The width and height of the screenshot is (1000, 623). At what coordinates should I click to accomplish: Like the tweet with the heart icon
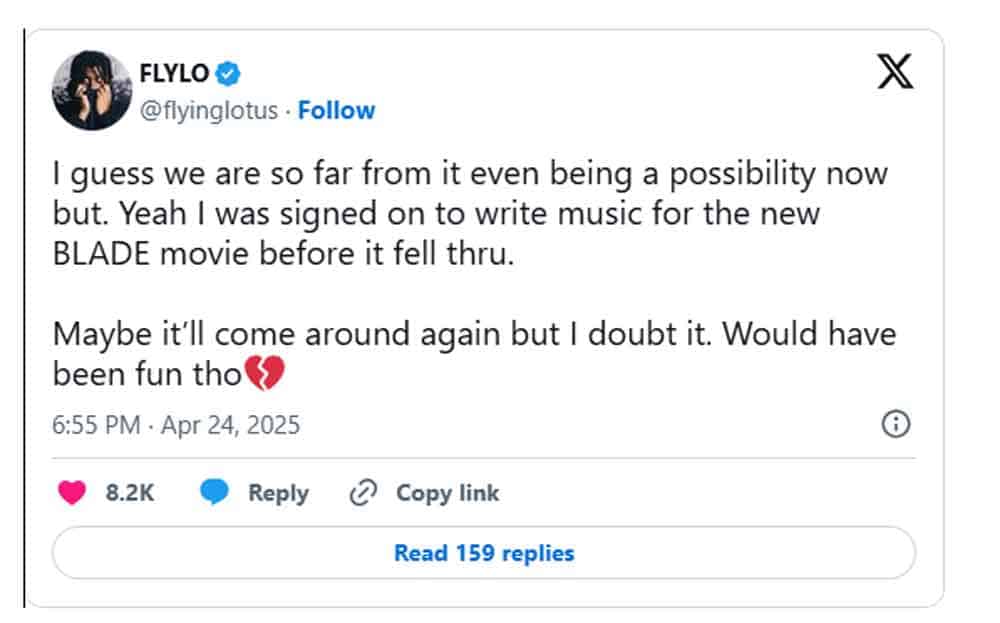click(72, 492)
